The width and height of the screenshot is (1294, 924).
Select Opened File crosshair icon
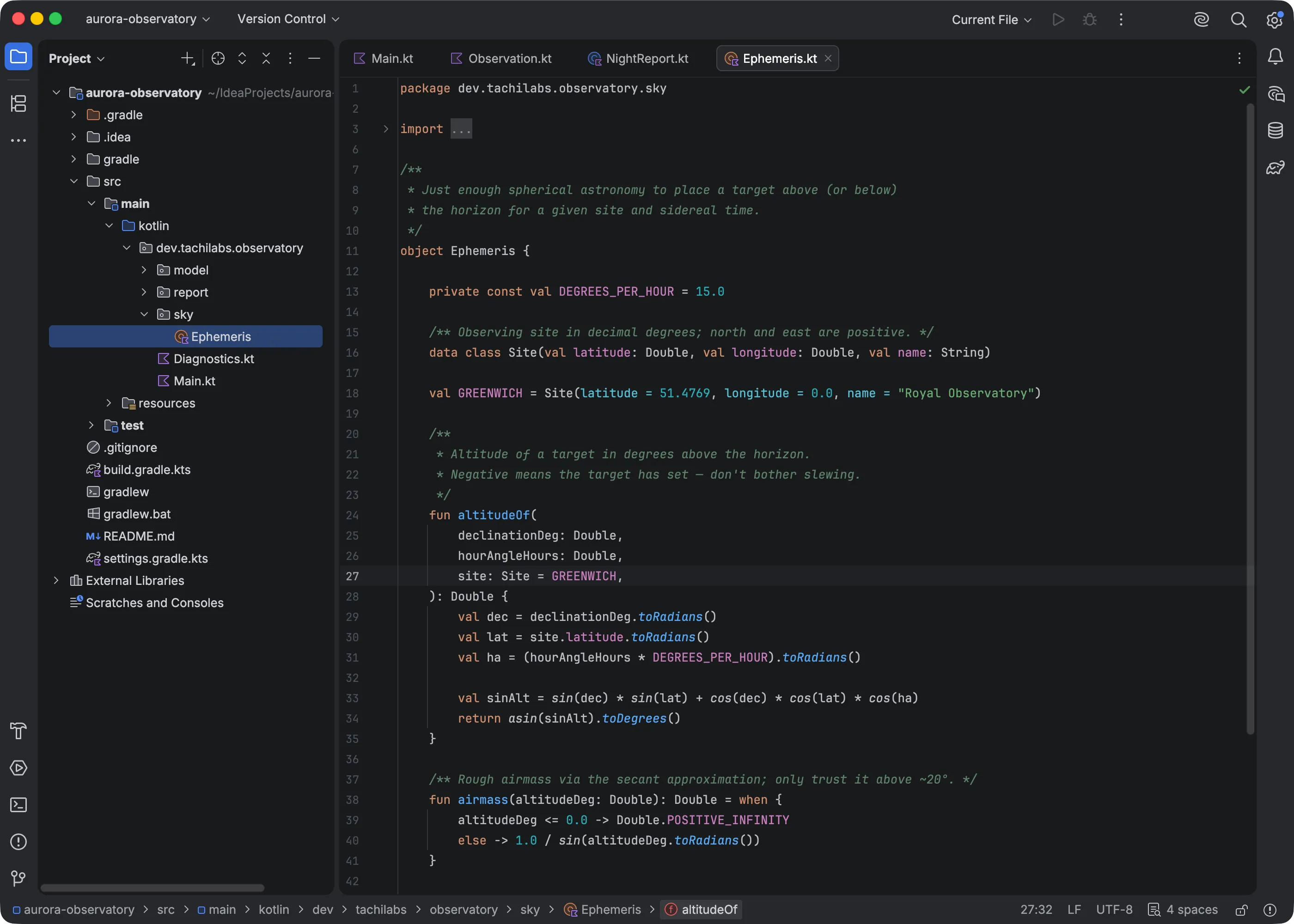(x=218, y=58)
